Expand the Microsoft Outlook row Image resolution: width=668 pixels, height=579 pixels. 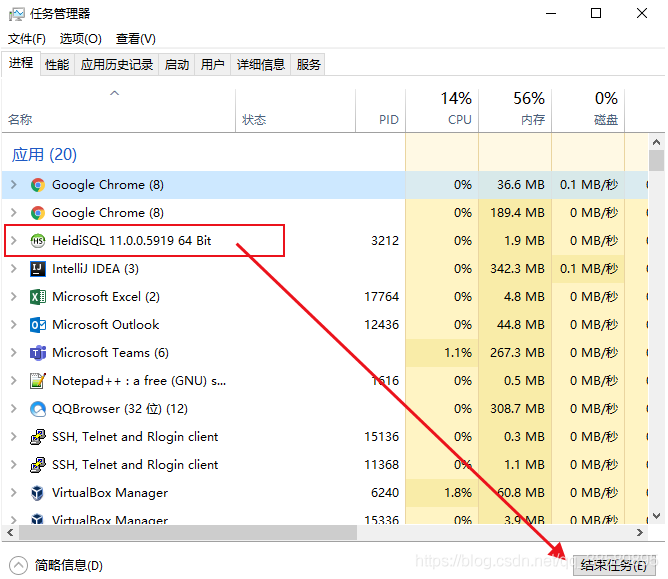point(14,325)
